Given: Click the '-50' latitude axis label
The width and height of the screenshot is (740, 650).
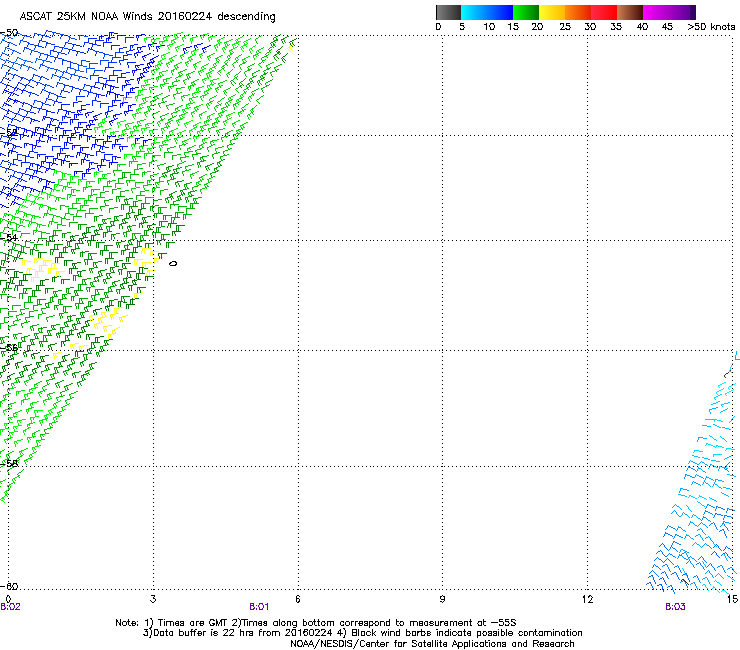Looking at the screenshot, I should click(x=9, y=33).
